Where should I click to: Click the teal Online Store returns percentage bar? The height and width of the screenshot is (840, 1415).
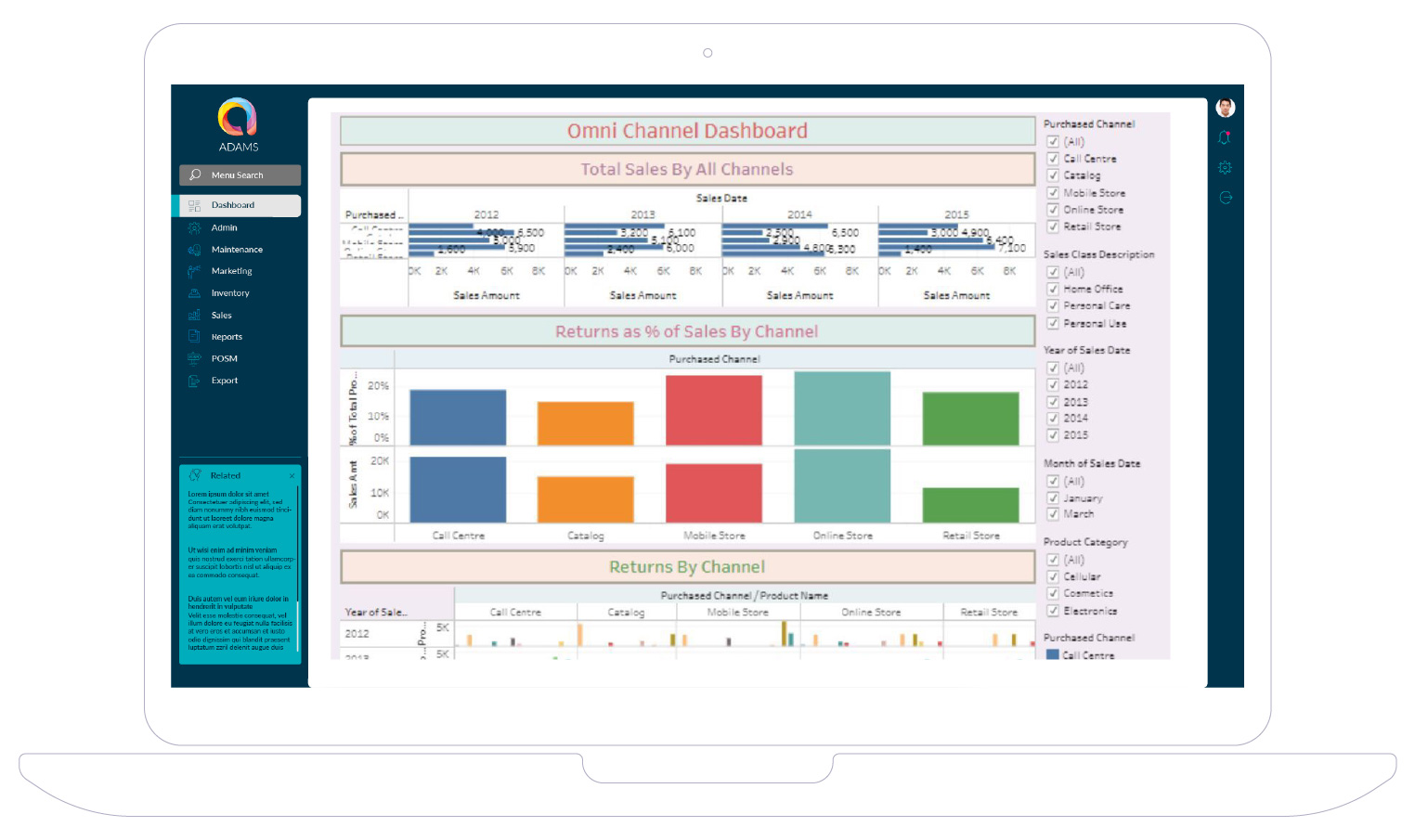842,408
